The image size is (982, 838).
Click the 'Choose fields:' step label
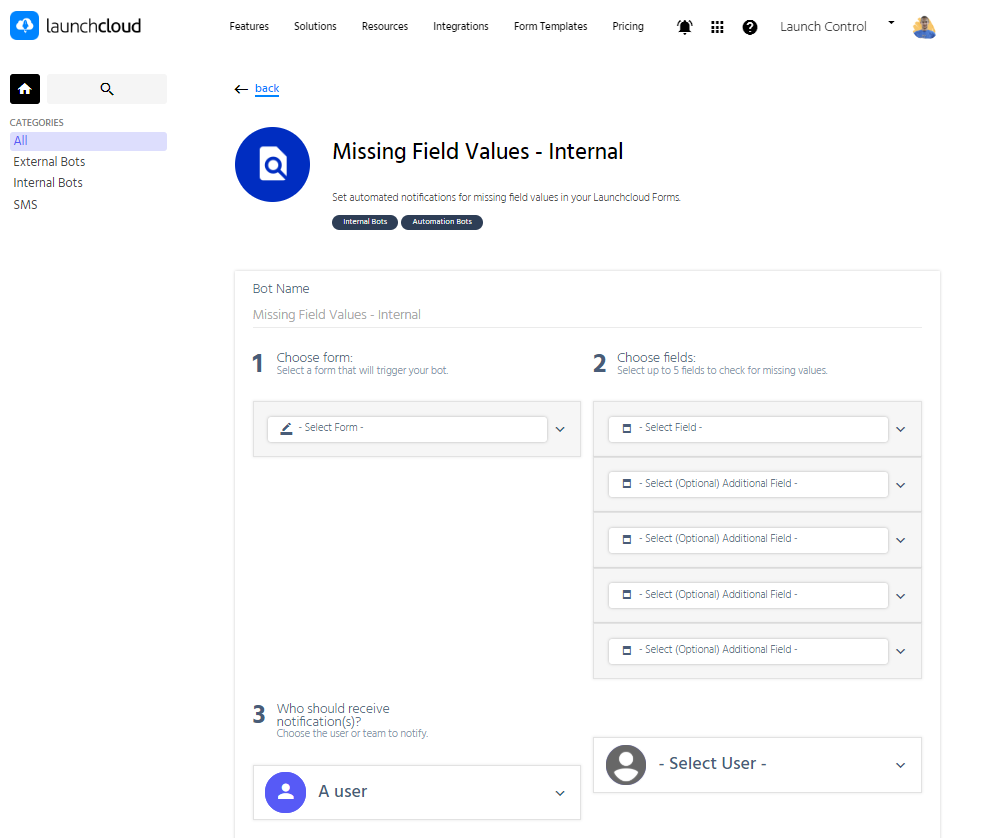coord(656,358)
